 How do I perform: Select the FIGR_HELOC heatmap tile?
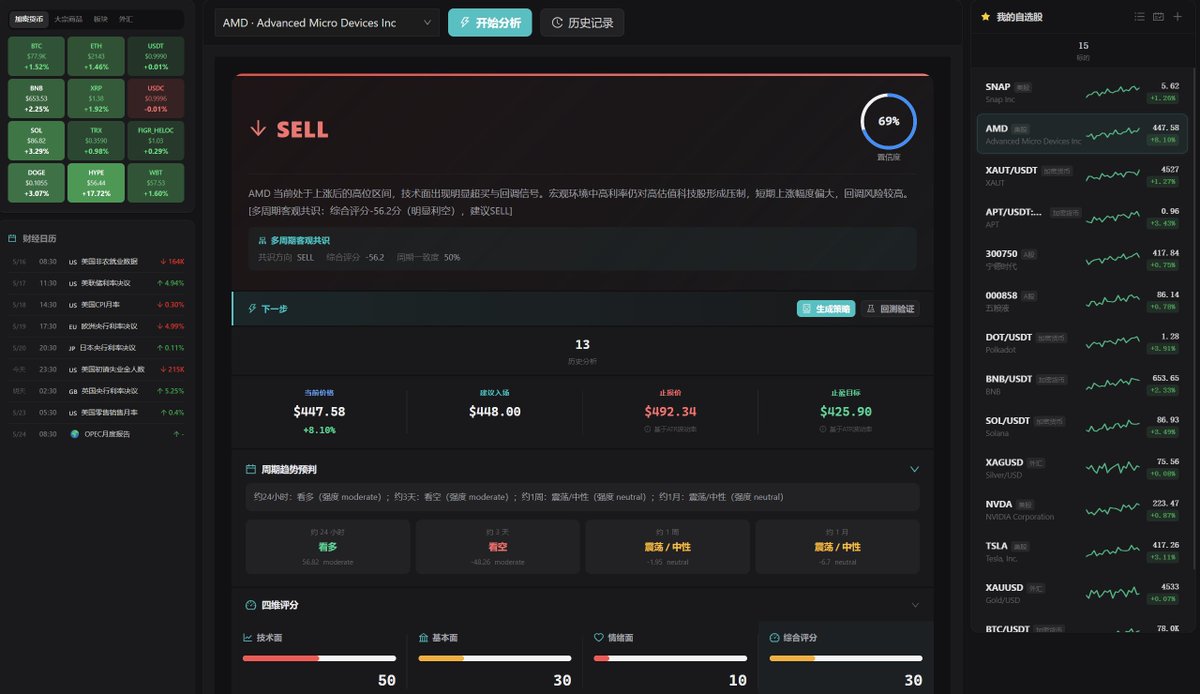[156, 141]
